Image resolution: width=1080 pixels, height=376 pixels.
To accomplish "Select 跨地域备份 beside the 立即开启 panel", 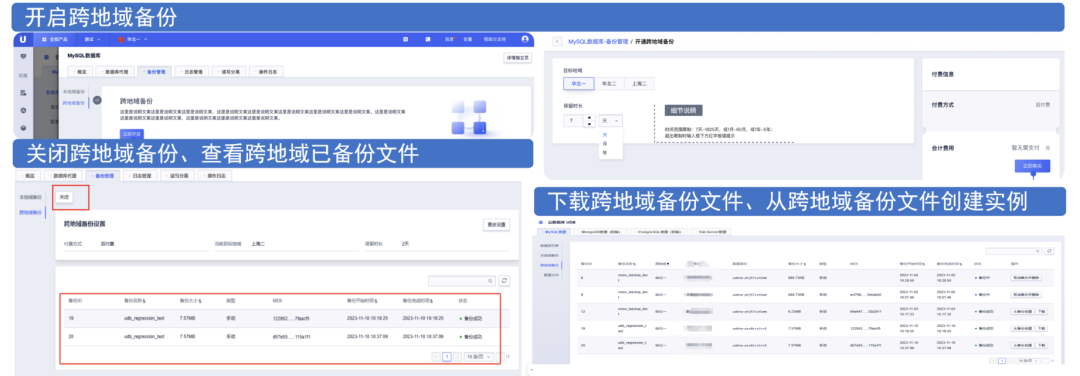I will [74, 103].
